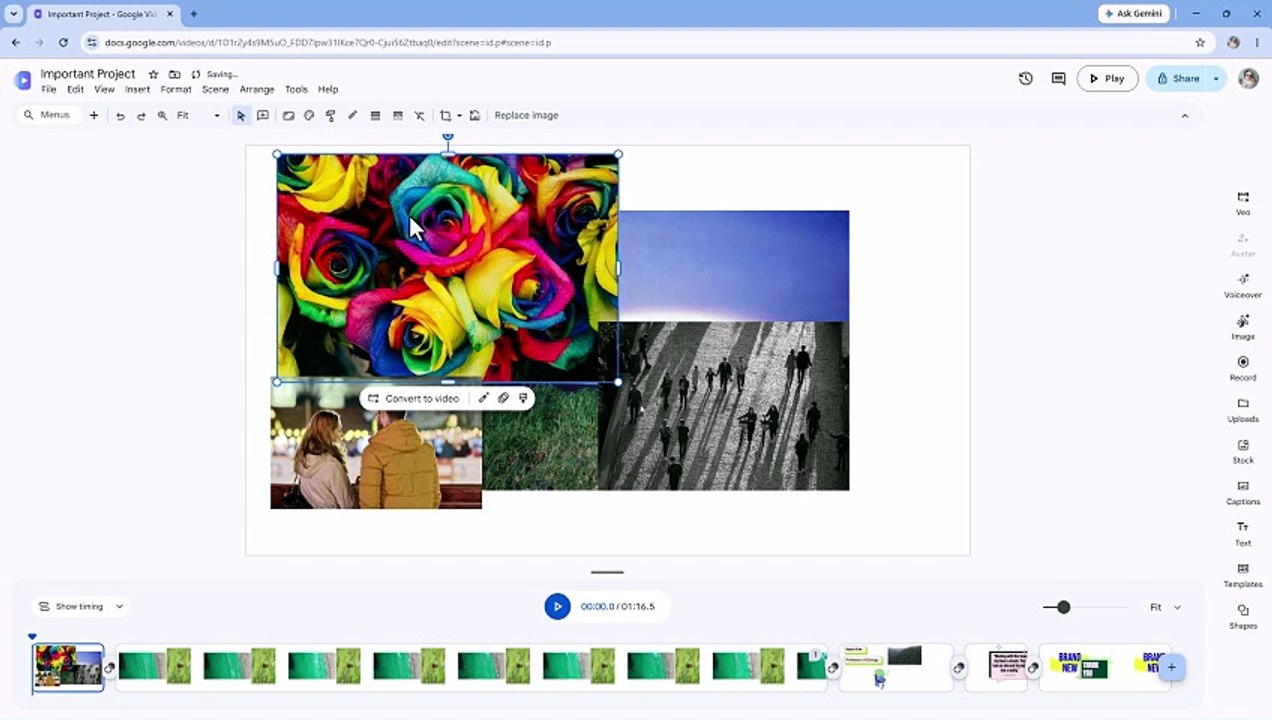Open the Image generation sidebar panel
This screenshot has width=1272, height=720.
pos(1243,327)
